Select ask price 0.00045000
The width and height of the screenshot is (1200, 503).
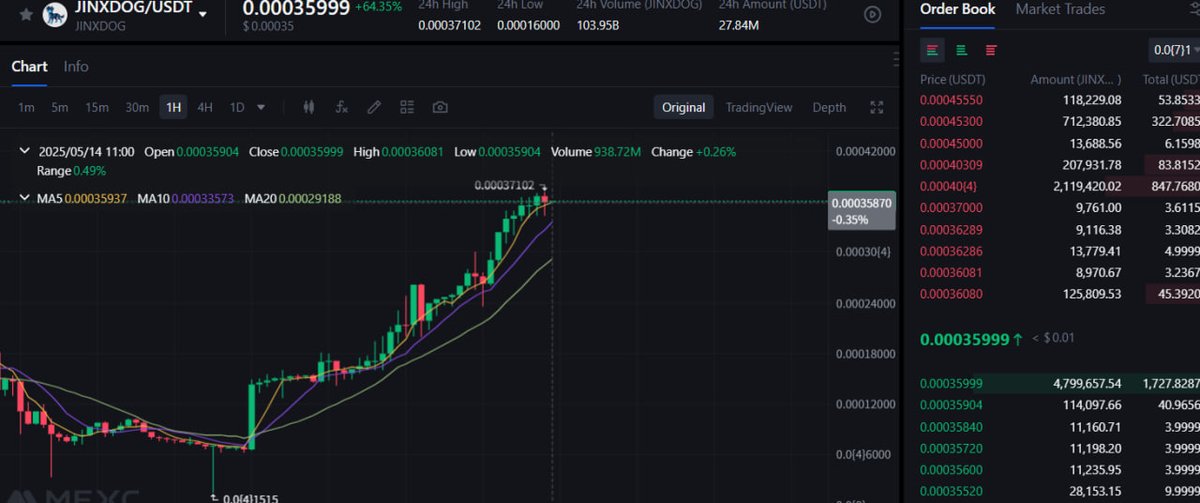[951, 143]
